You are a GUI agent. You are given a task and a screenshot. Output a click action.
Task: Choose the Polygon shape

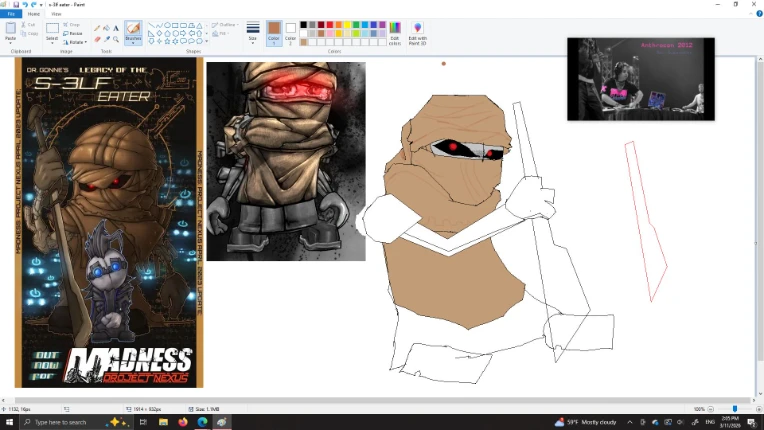(191, 25)
